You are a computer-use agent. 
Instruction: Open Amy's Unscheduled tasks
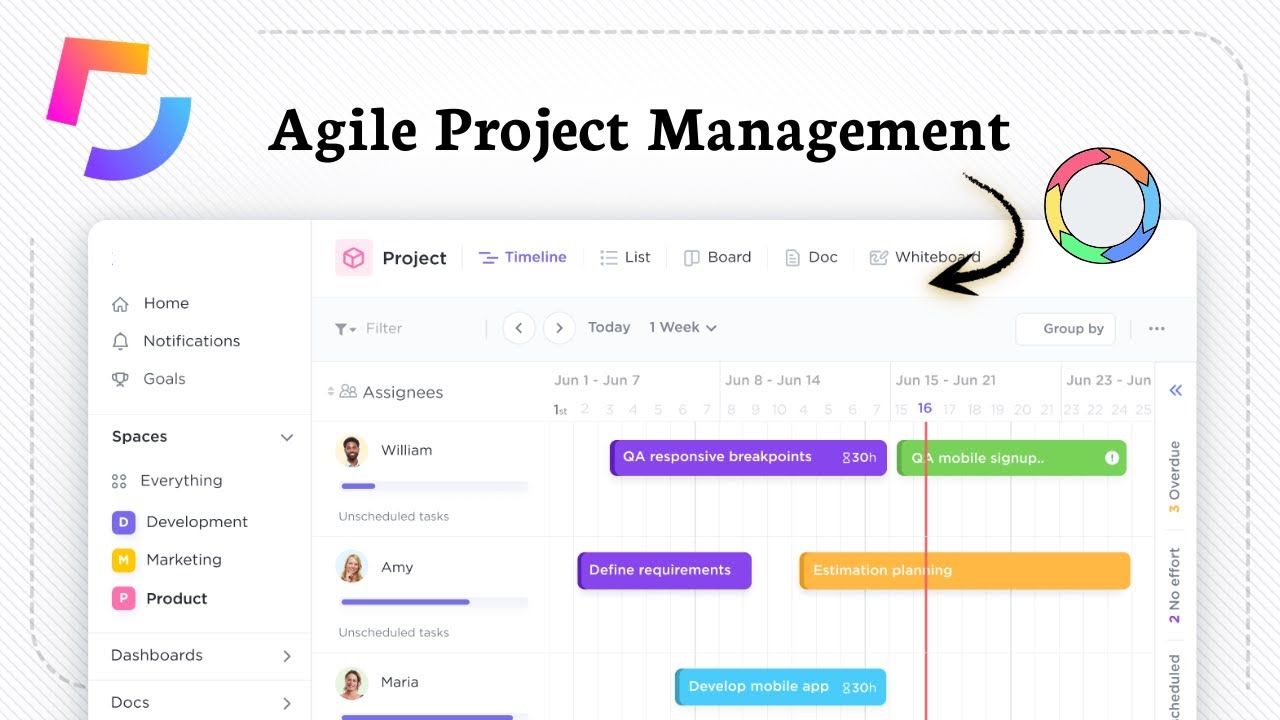tap(394, 633)
